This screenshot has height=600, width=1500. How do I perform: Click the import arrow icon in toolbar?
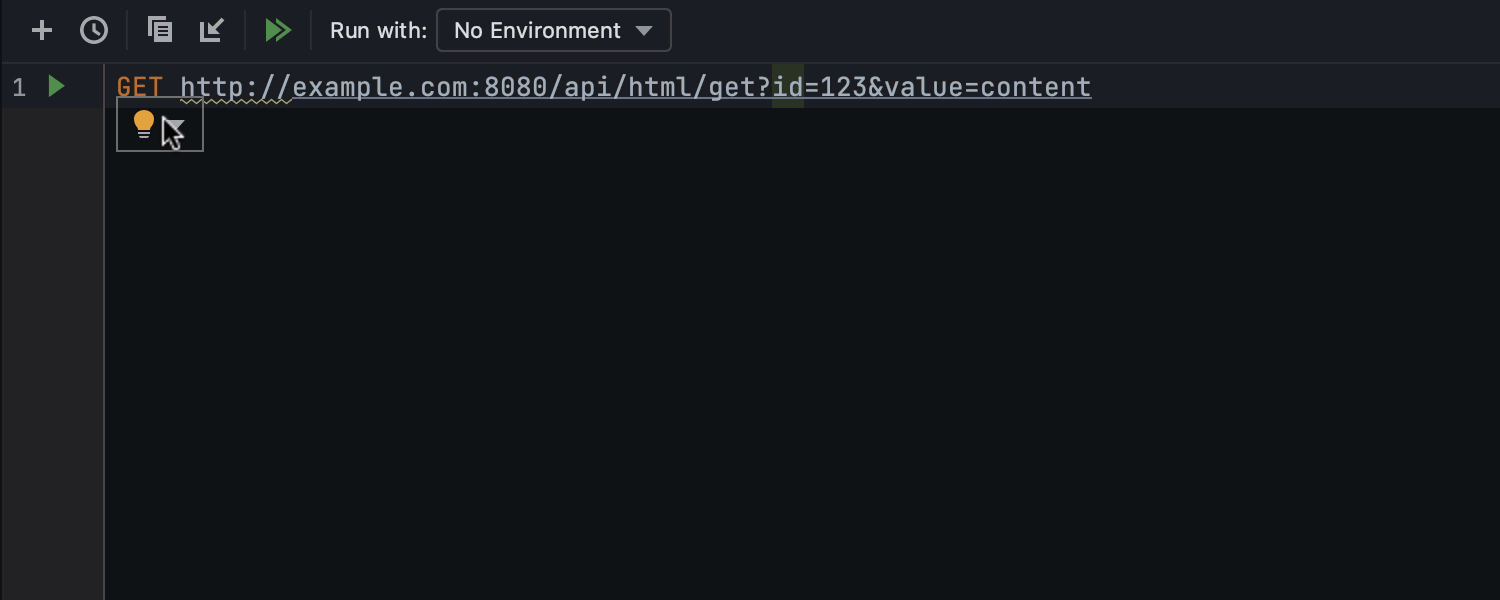pos(211,30)
